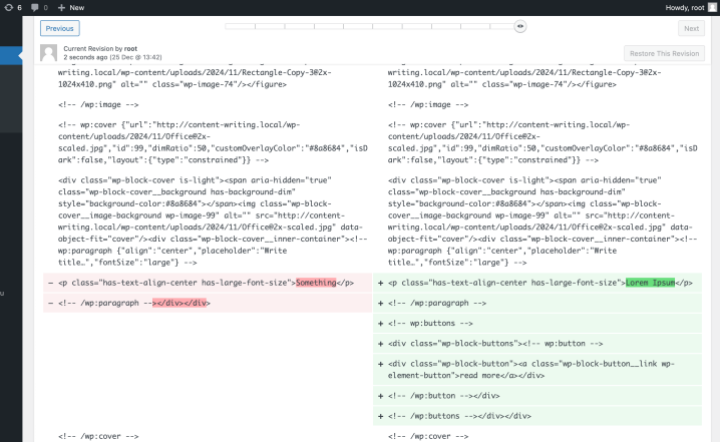Click the Next revision button
This screenshot has height=442, width=720.
coord(689,29)
